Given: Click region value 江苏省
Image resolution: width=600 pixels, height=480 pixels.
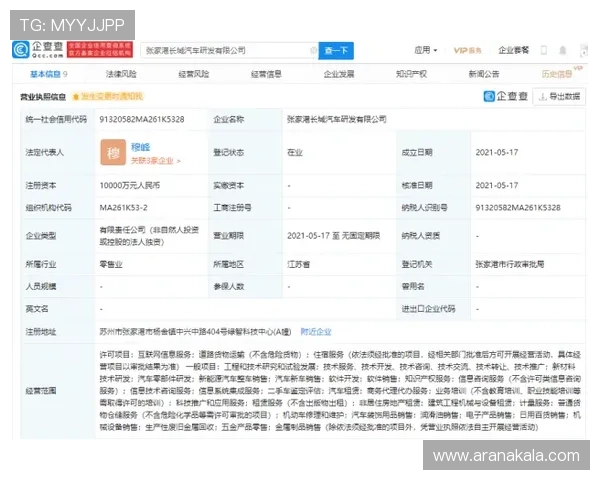Looking at the screenshot, I should (298, 264).
